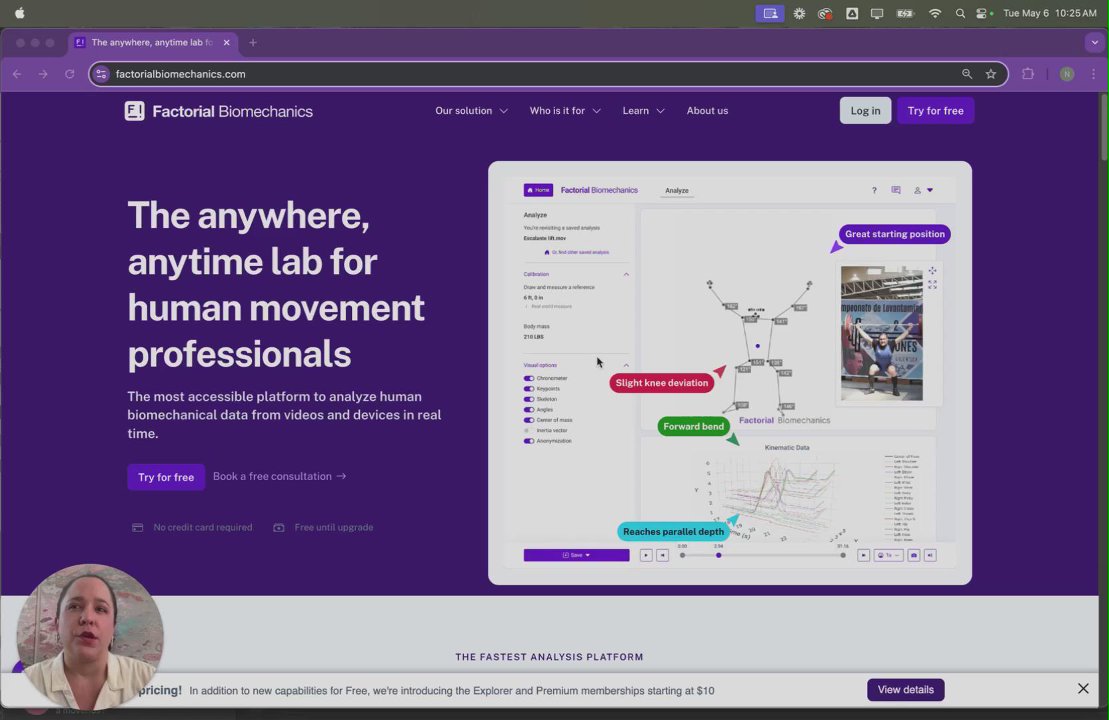Click the screen sharing menu bar icon

770,13
